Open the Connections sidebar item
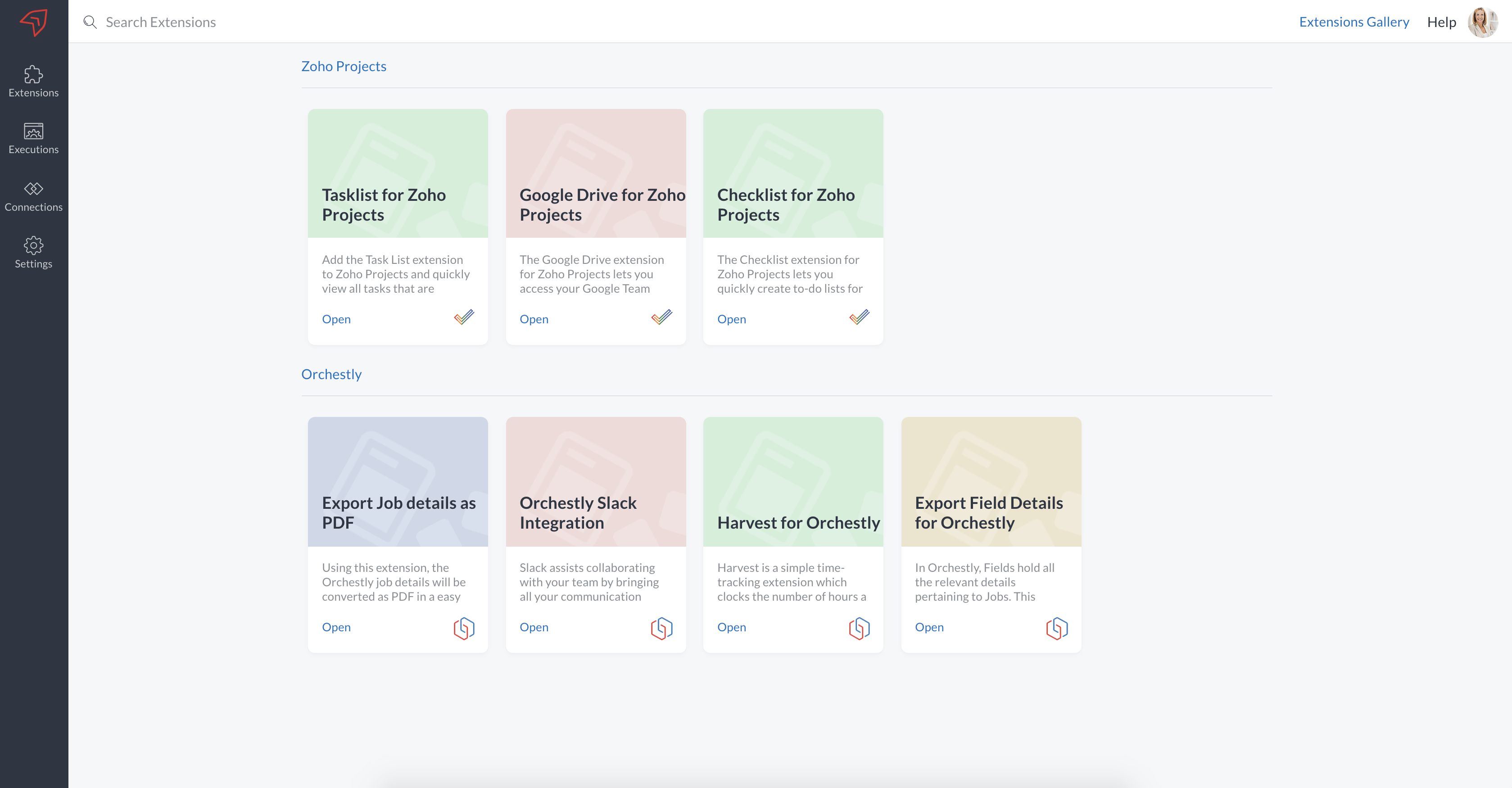The width and height of the screenshot is (1512, 788). (33, 196)
